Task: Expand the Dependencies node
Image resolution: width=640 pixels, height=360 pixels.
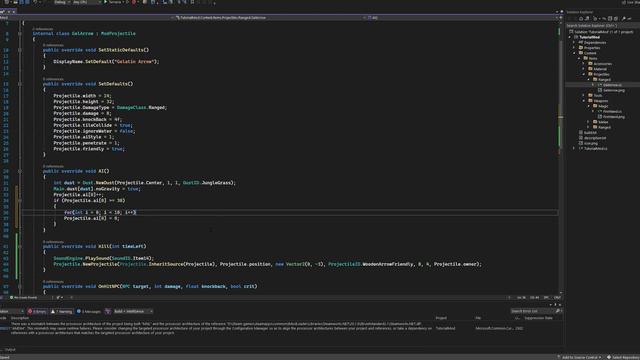Action: coord(574,42)
